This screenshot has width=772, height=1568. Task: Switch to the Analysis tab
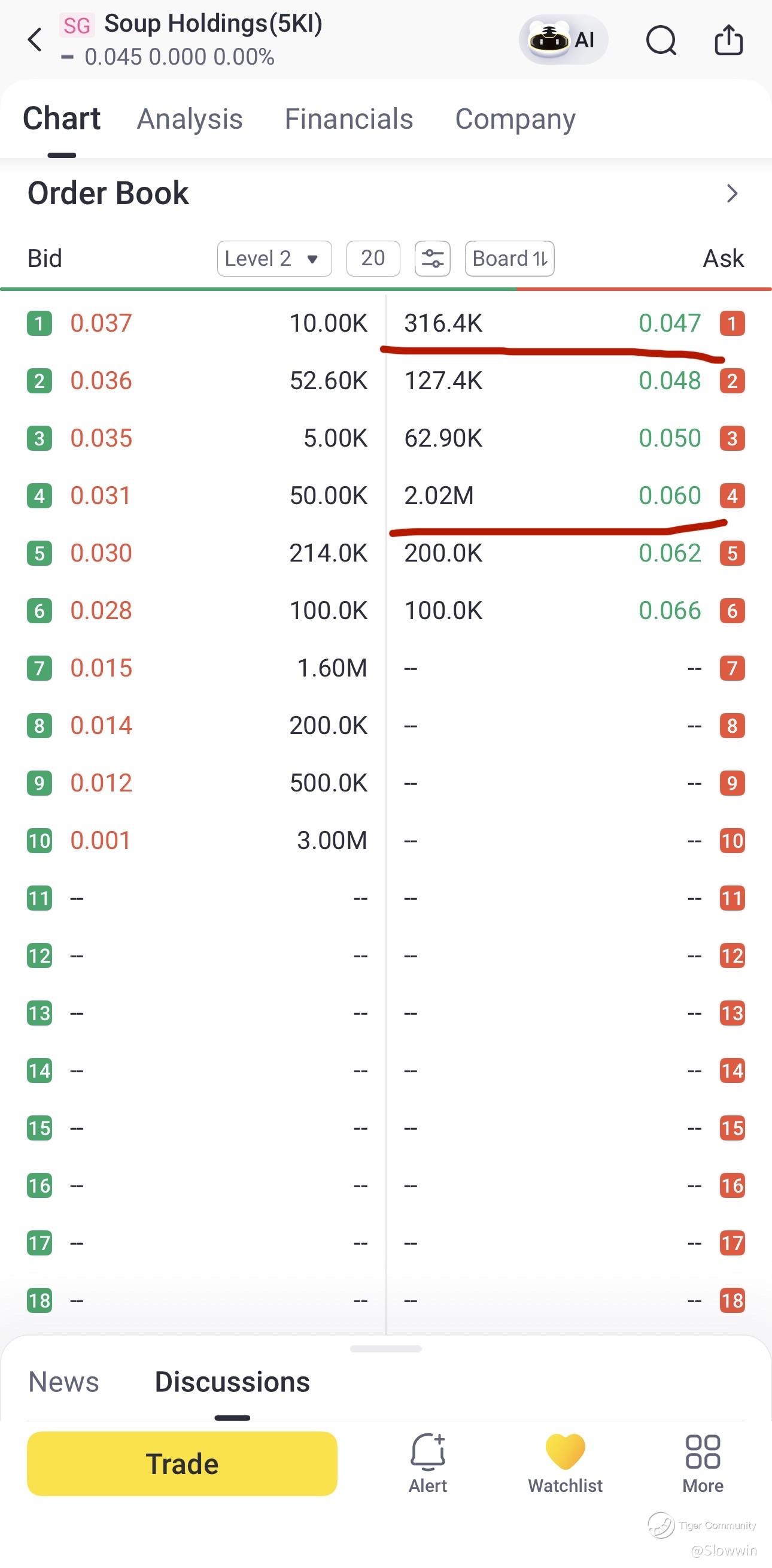point(190,119)
